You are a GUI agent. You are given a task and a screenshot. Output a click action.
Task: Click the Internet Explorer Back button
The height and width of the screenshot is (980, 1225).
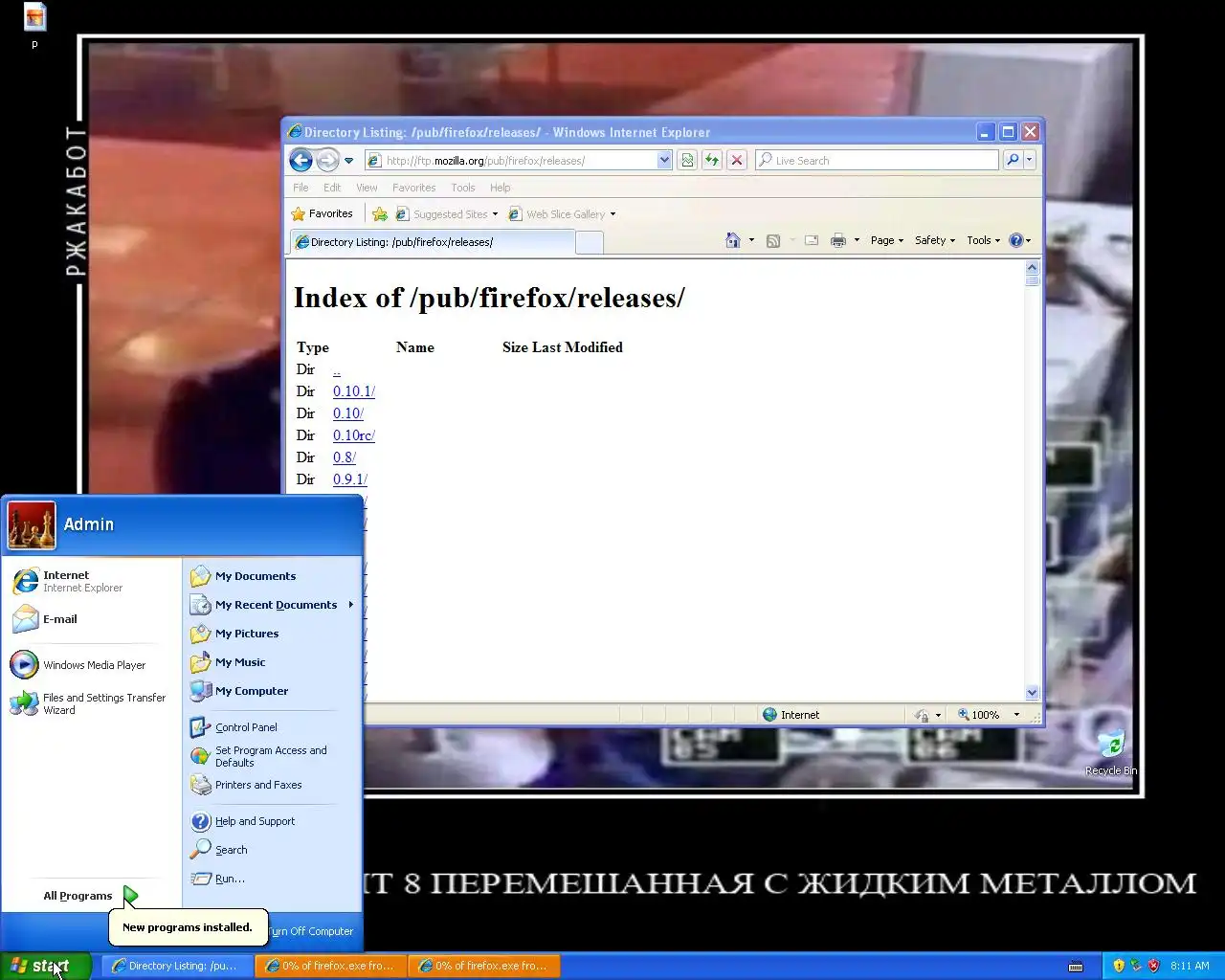[301, 160]
